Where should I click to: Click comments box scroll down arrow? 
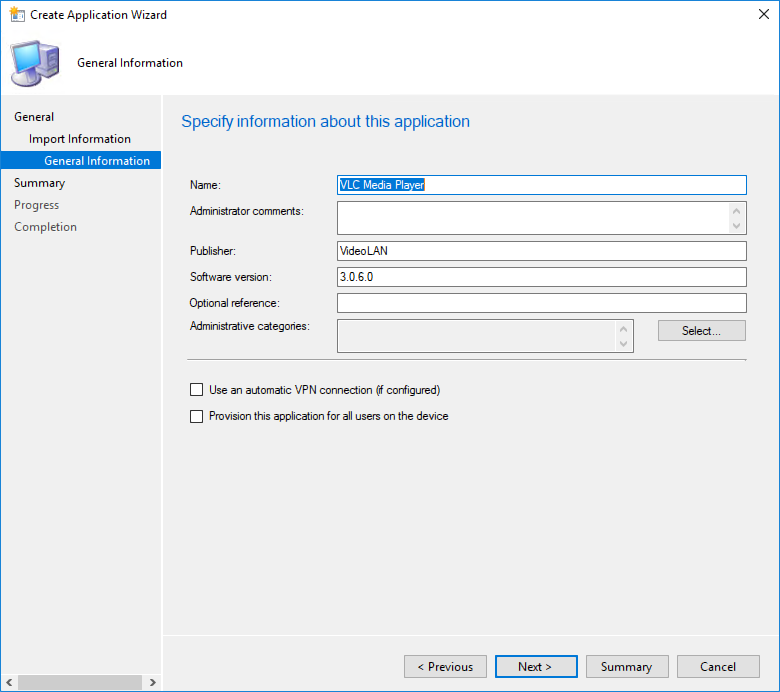click(736, 226)
